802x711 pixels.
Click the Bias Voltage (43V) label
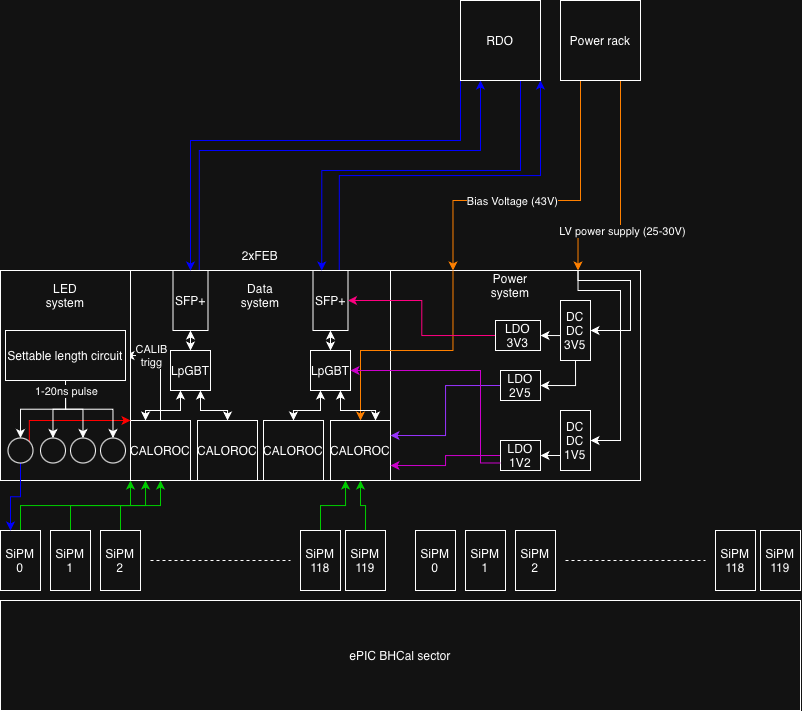[511, 201]
